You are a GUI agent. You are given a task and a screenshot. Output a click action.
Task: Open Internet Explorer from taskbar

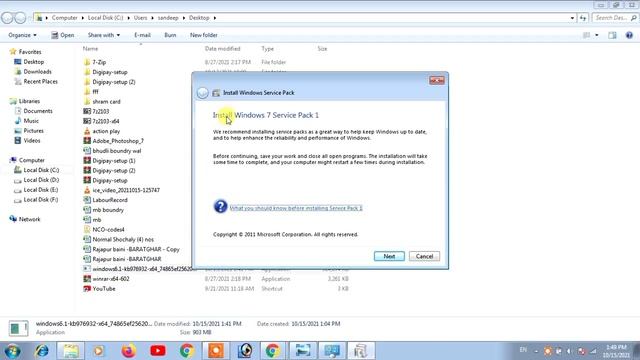point(41,351)
